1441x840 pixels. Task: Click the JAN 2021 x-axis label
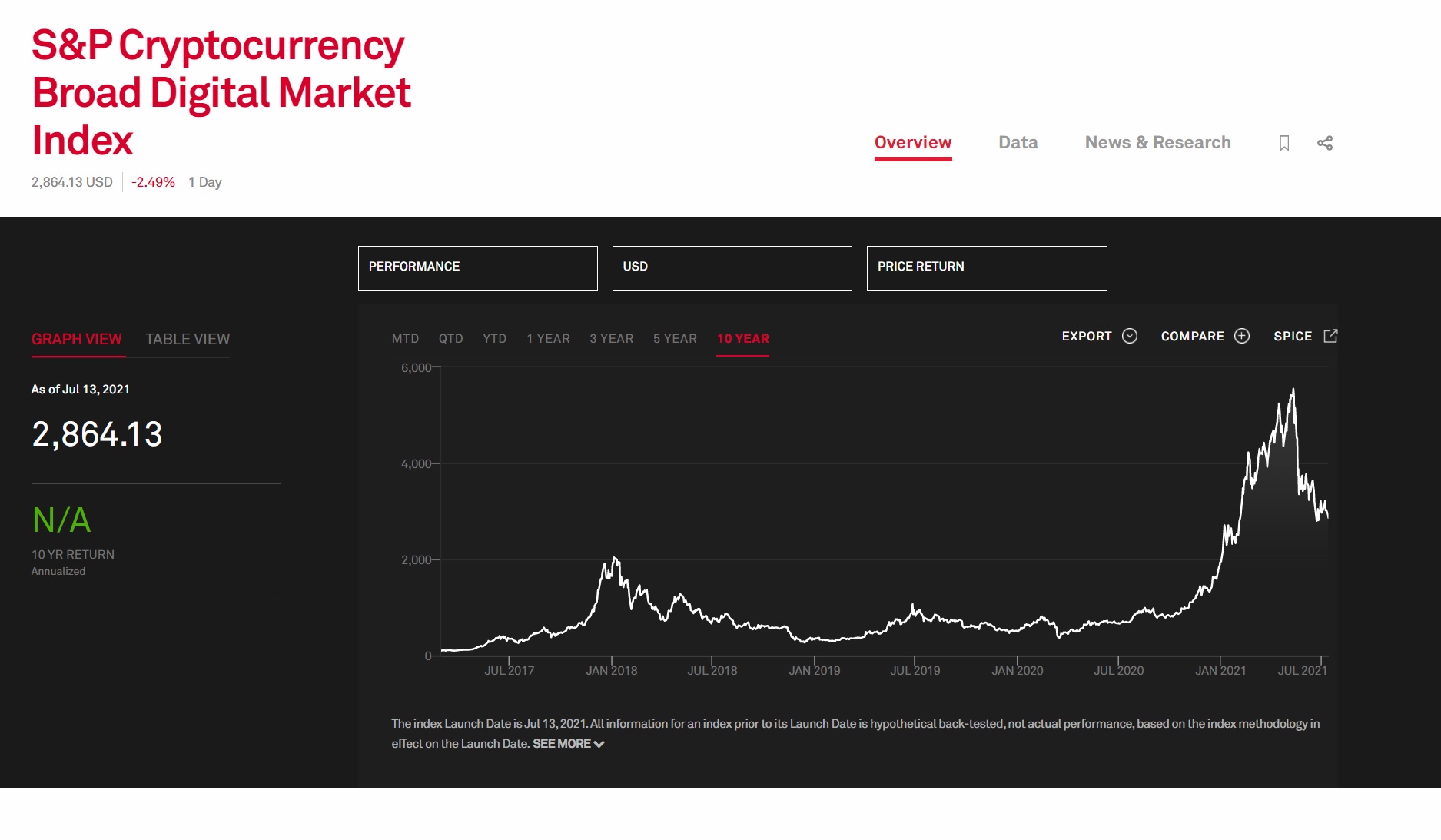[1220, 671]
